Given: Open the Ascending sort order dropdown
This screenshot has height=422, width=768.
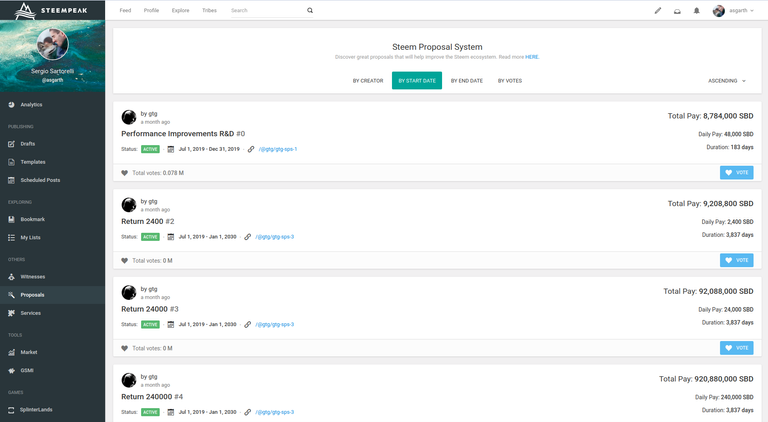Looking at the screenshot, I should click(x=727, y=81).
